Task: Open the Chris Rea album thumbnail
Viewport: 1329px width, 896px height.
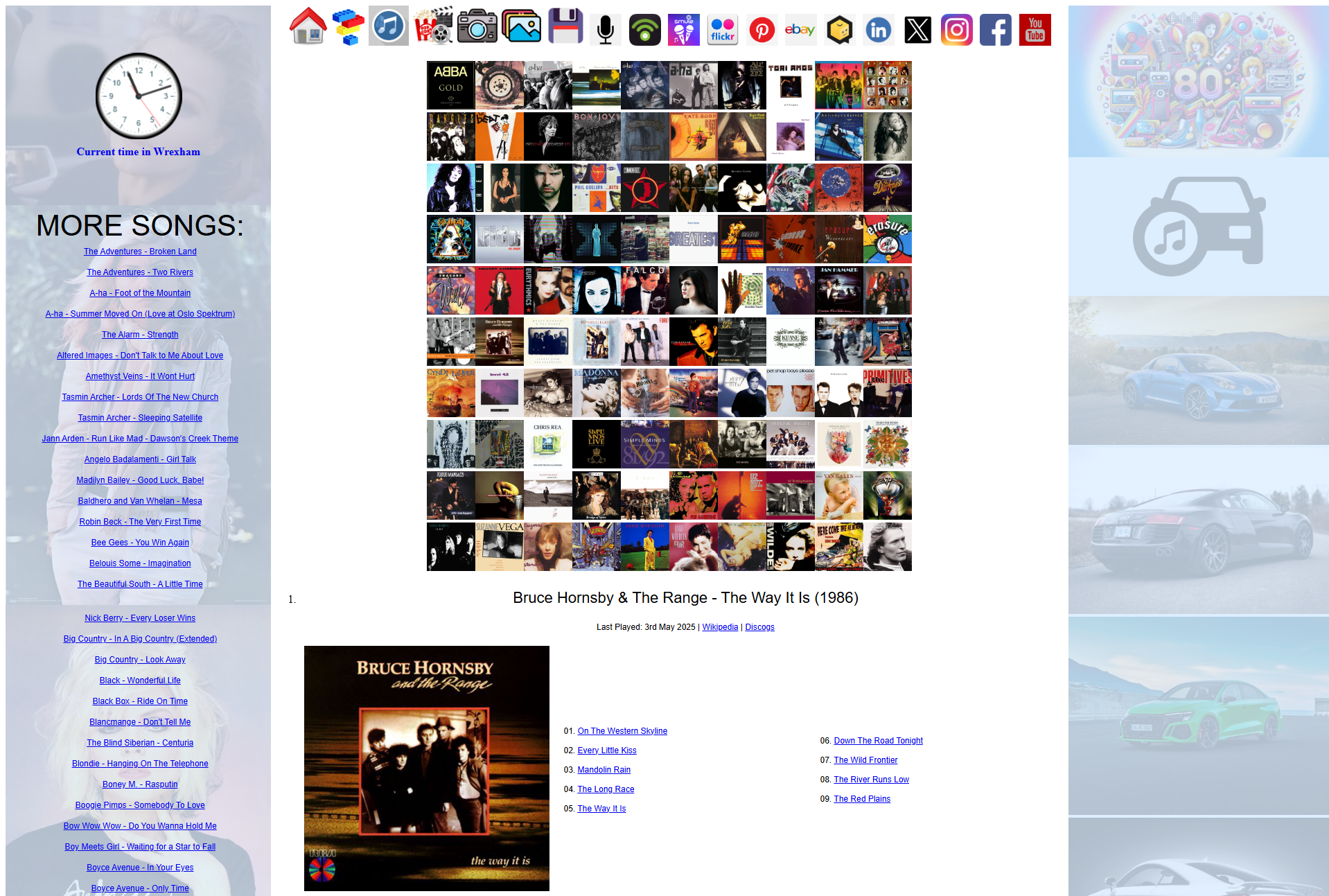Action: click(547, 444)
